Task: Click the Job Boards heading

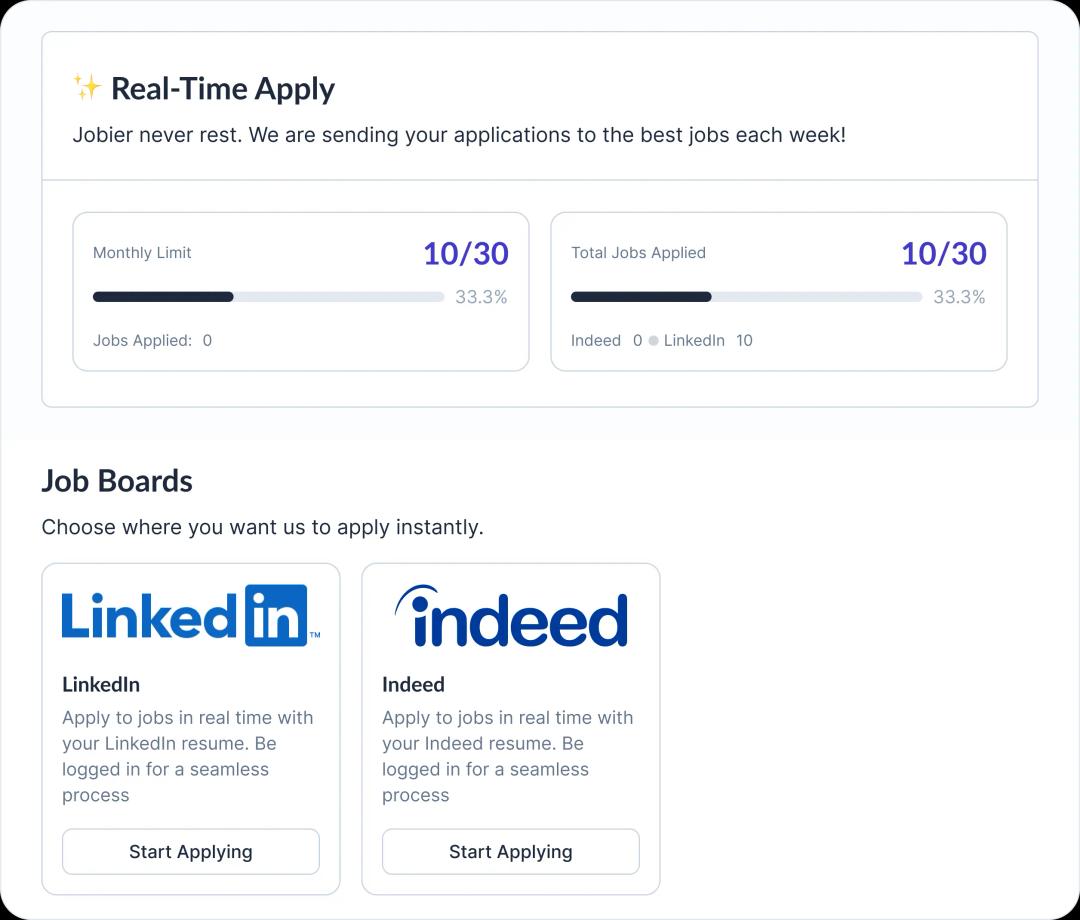Action: point(117,481)
